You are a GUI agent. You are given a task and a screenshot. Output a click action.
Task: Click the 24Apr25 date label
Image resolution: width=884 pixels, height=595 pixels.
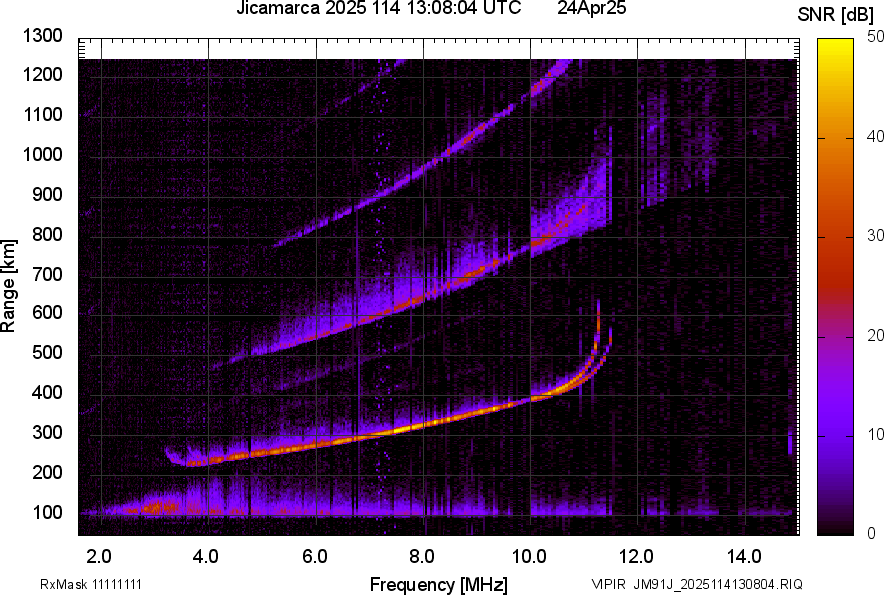[x=591, y=9]
